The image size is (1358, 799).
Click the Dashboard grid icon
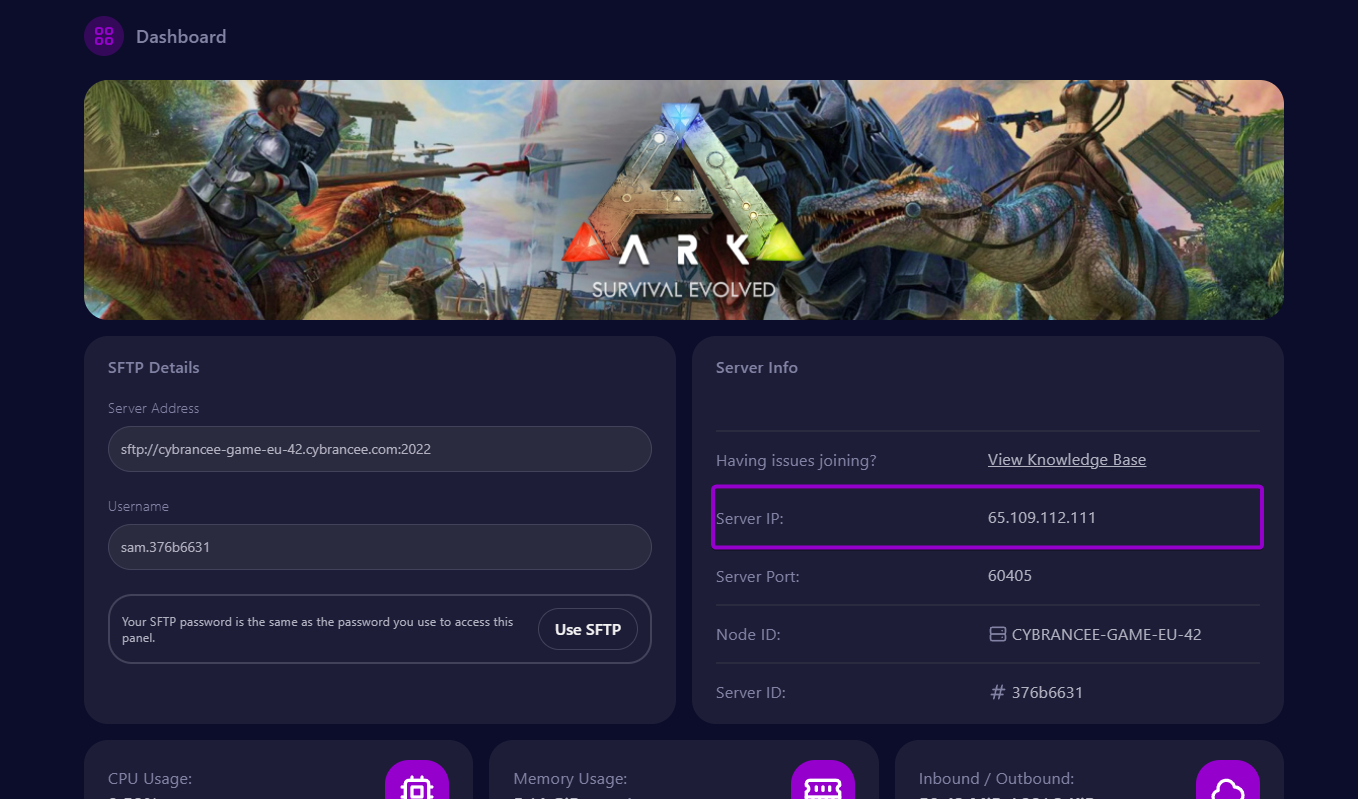click(104, 37)
